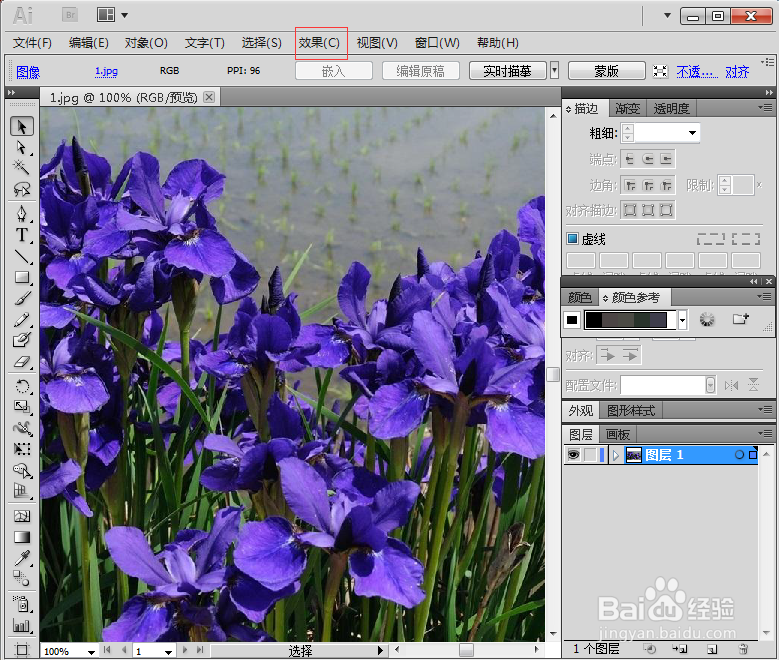
Task: Click the vertical scrollbar thumb
Action: 553,374
